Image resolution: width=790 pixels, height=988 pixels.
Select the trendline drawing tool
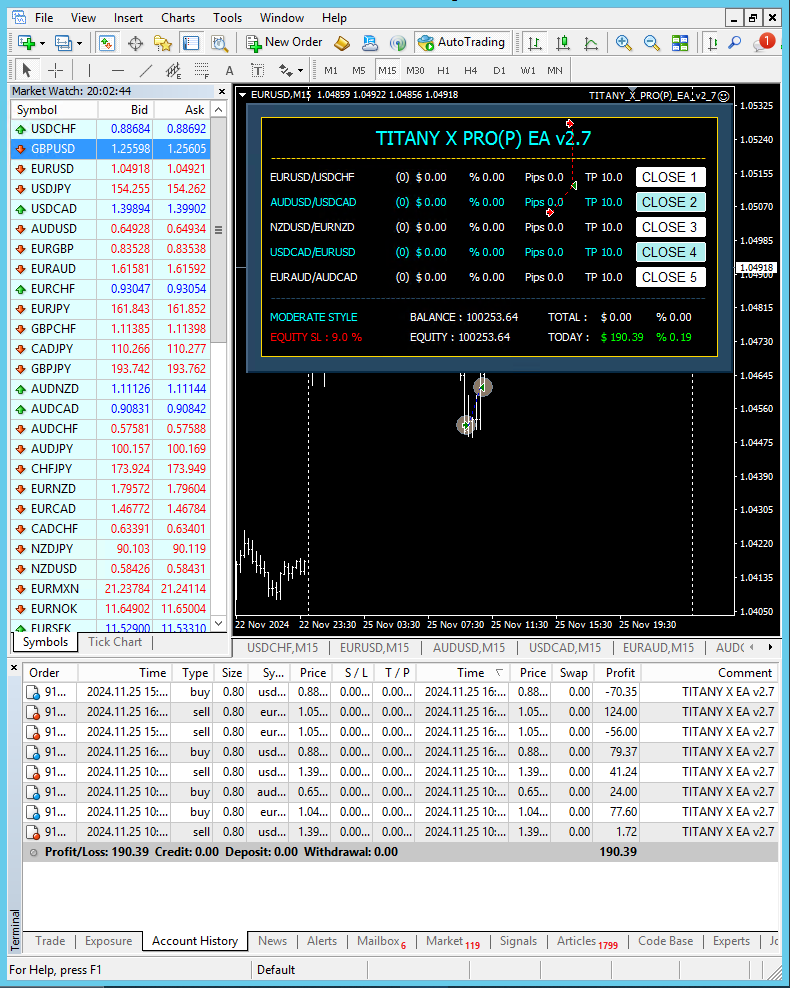146,70
